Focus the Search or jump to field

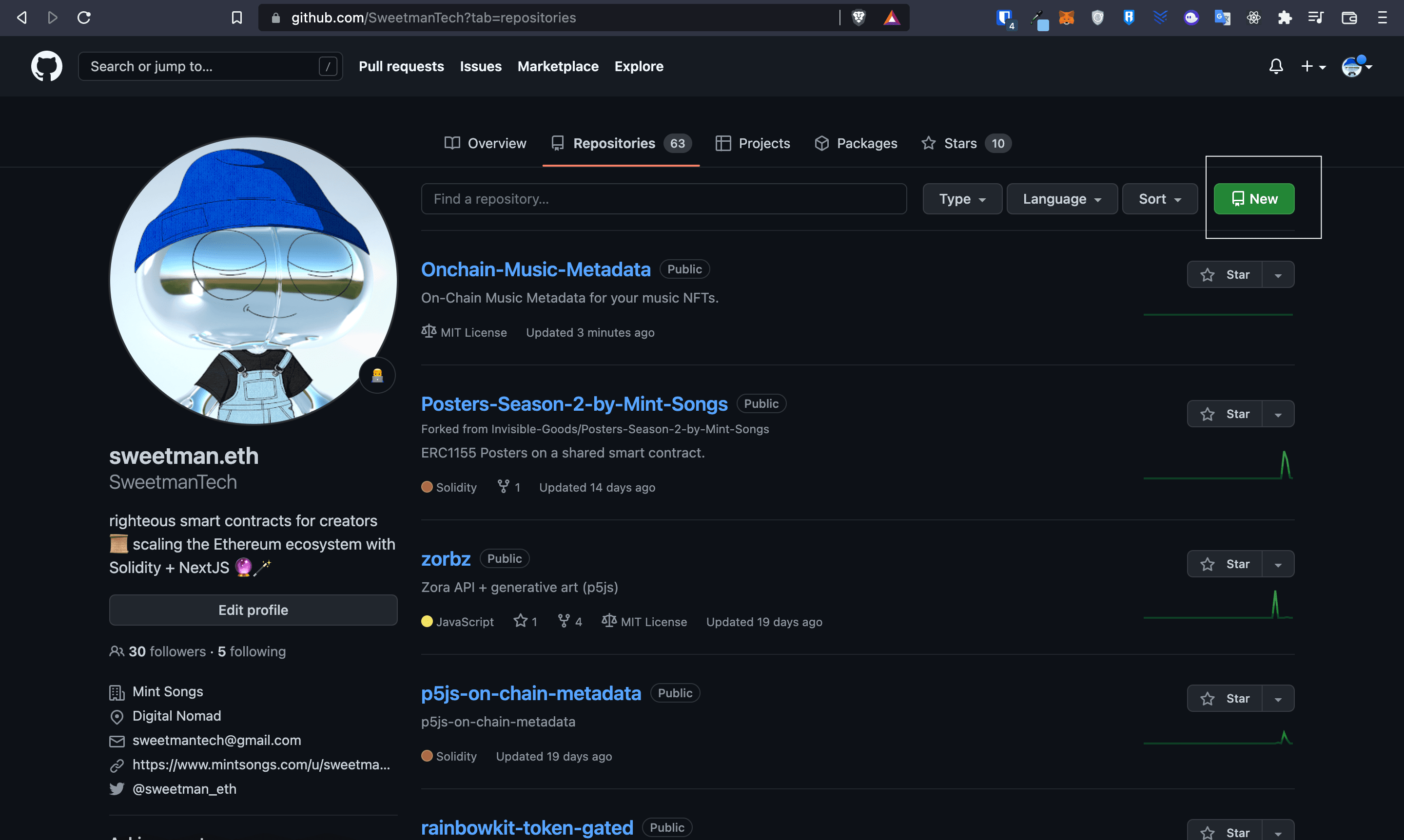click(210, 66)
